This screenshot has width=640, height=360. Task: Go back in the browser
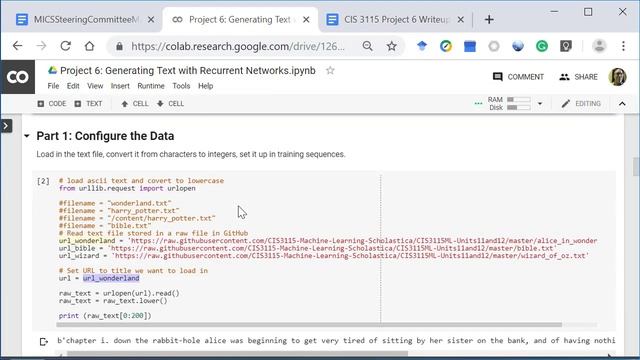pyautogui.click(x=18, y=46)
